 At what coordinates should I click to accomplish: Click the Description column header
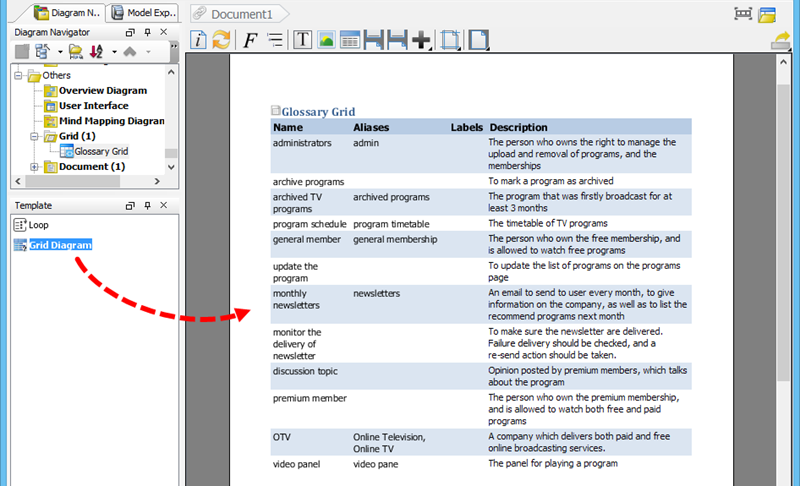[518, 127]
